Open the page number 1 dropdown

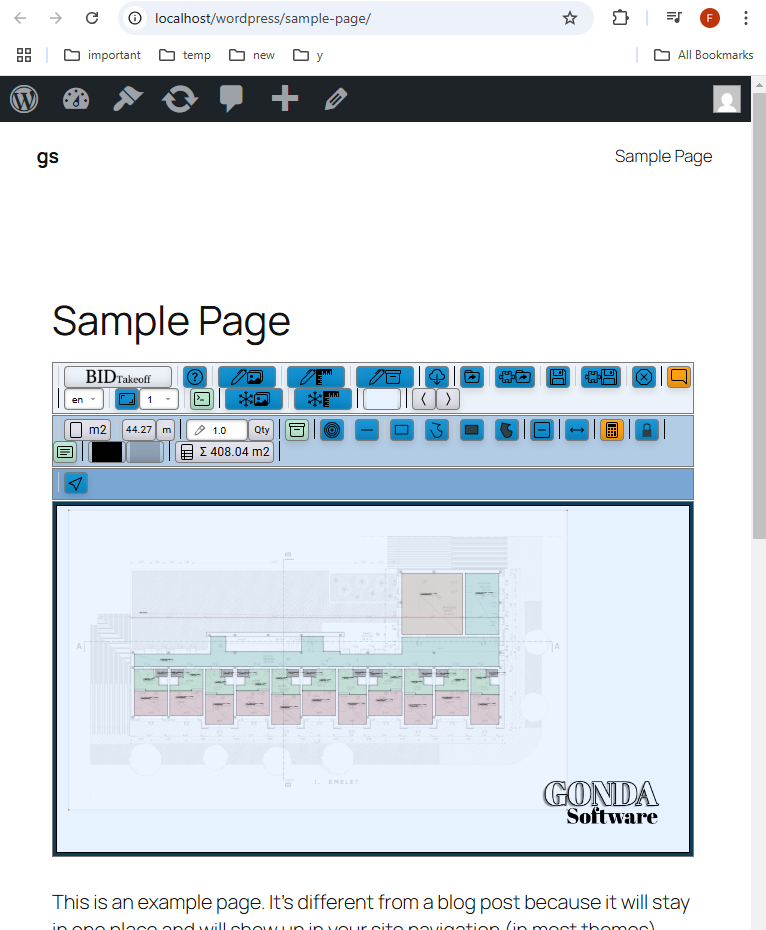pos(159,399)
